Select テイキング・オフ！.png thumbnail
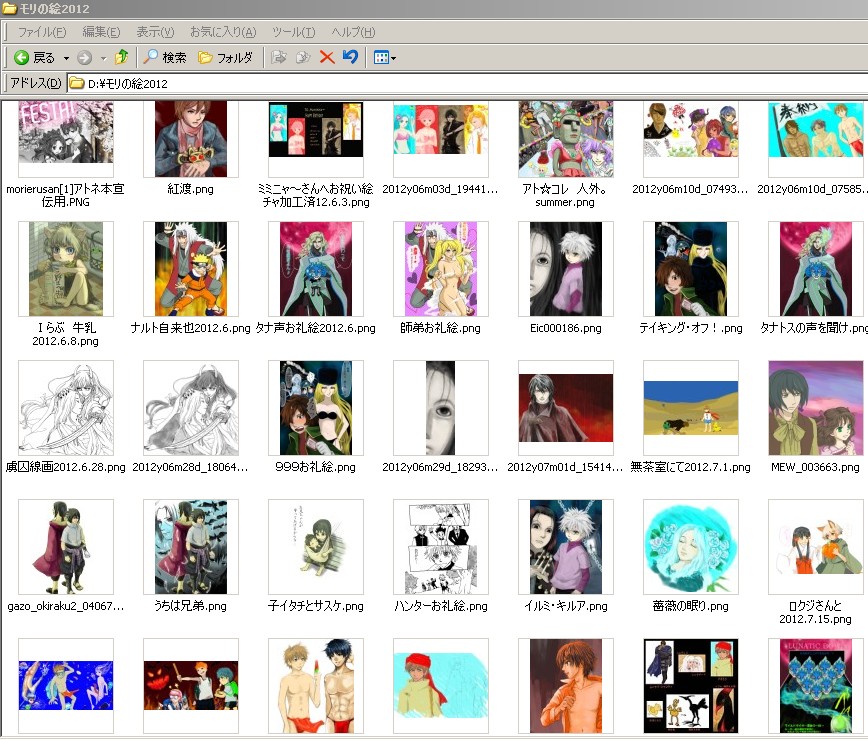868x740 pixels. pos(691,269)
